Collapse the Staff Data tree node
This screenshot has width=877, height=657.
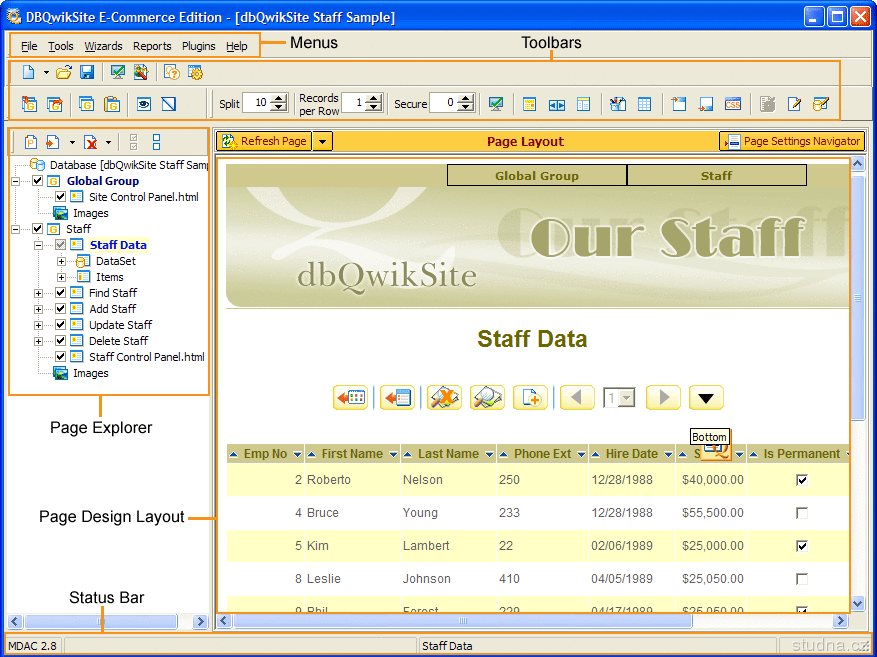38,245
